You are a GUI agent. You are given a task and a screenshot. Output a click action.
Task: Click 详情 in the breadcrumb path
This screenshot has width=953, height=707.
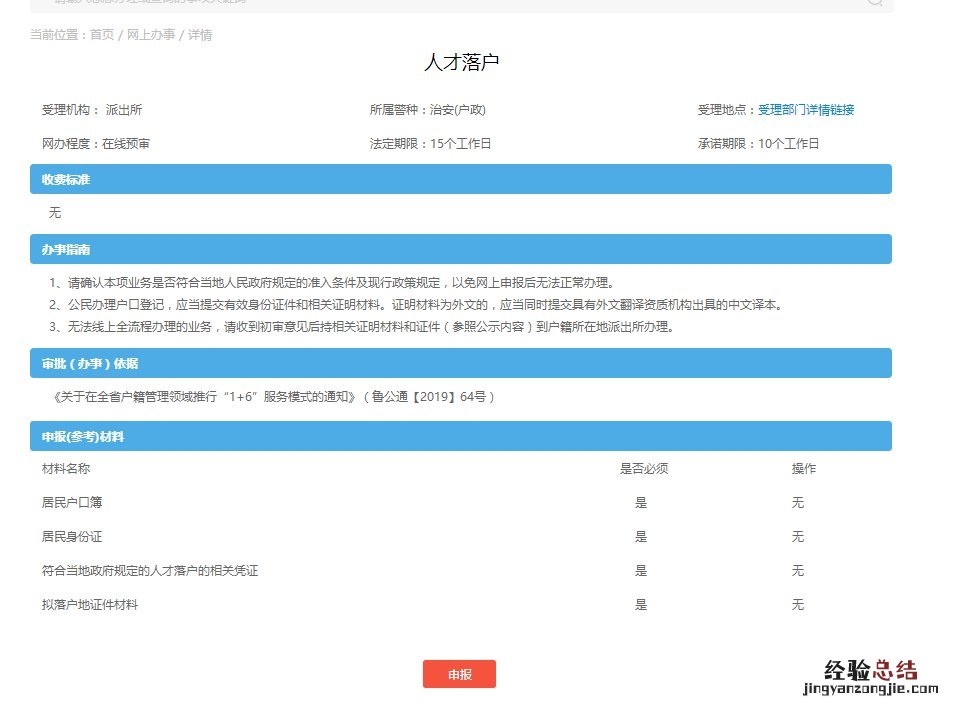tap(199, 35)
